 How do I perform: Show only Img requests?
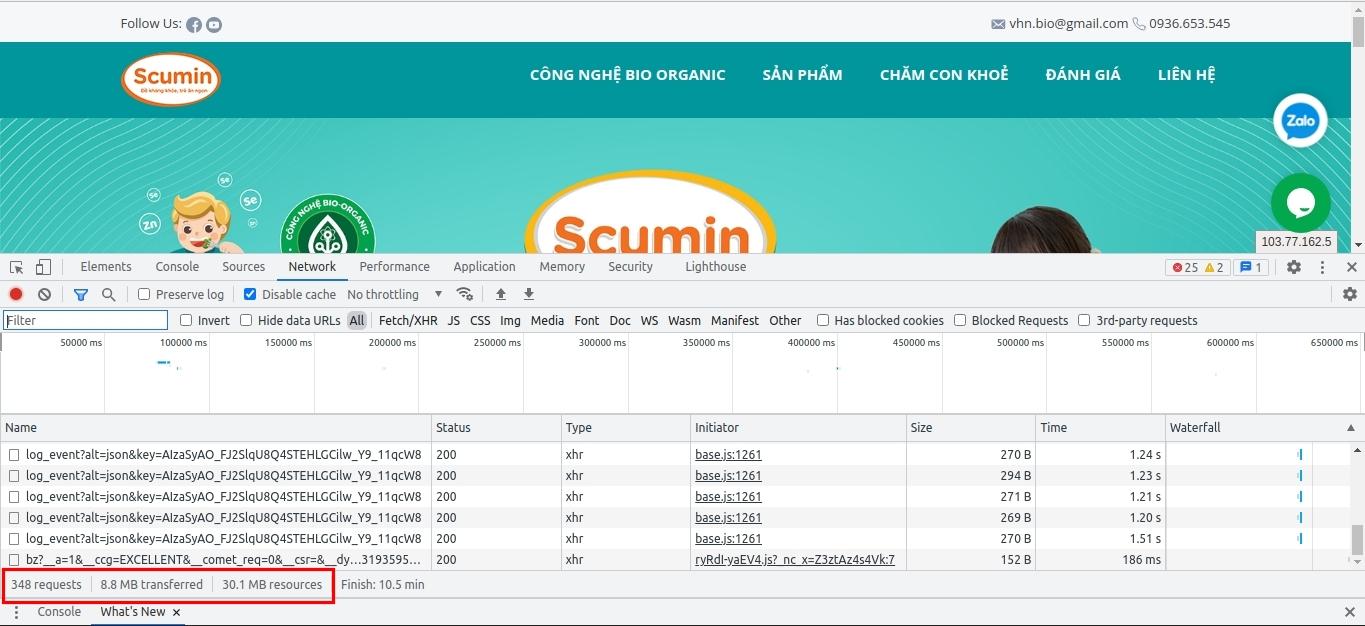coord(510,320)
